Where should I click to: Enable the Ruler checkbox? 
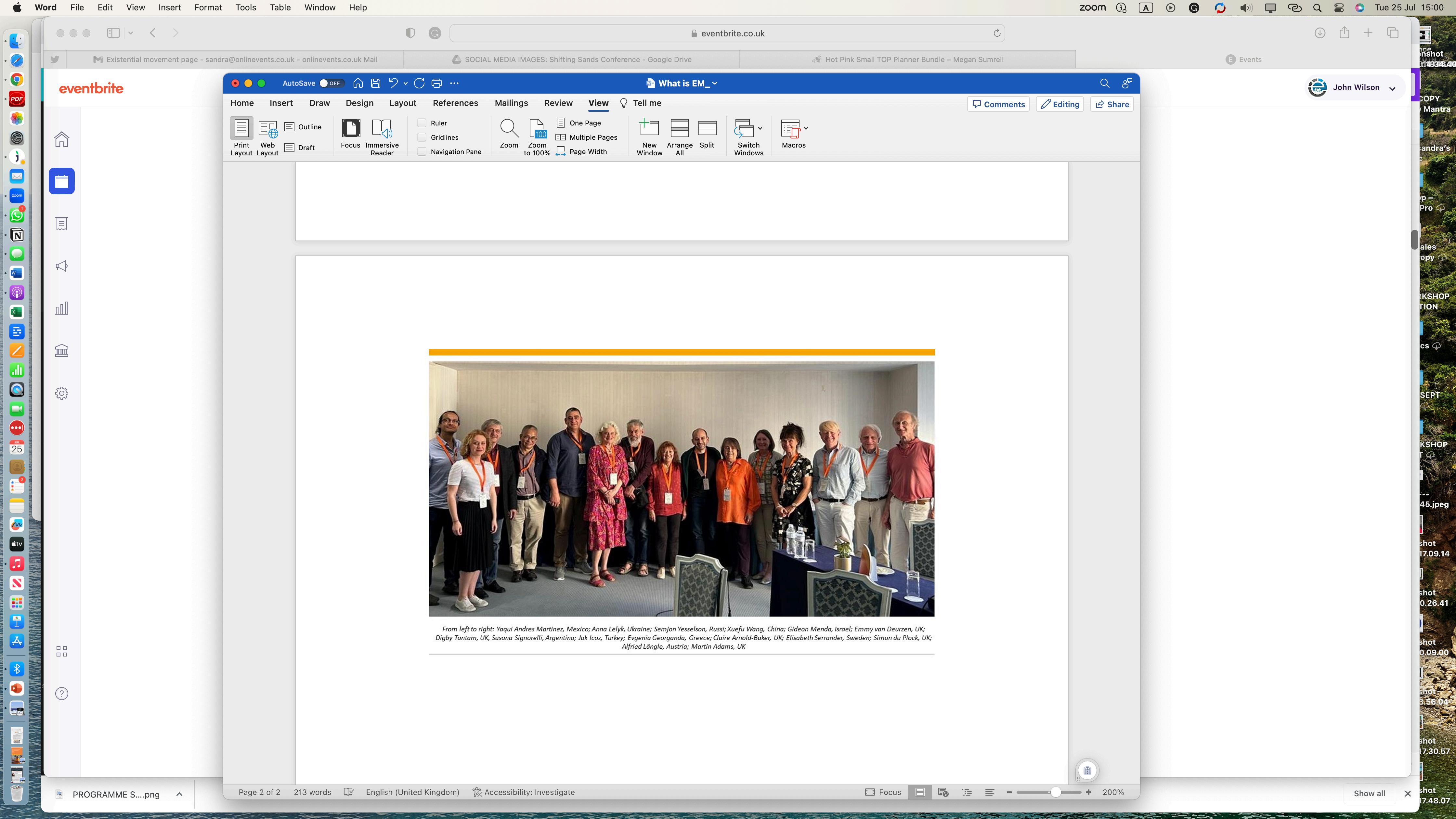point(422,123)
